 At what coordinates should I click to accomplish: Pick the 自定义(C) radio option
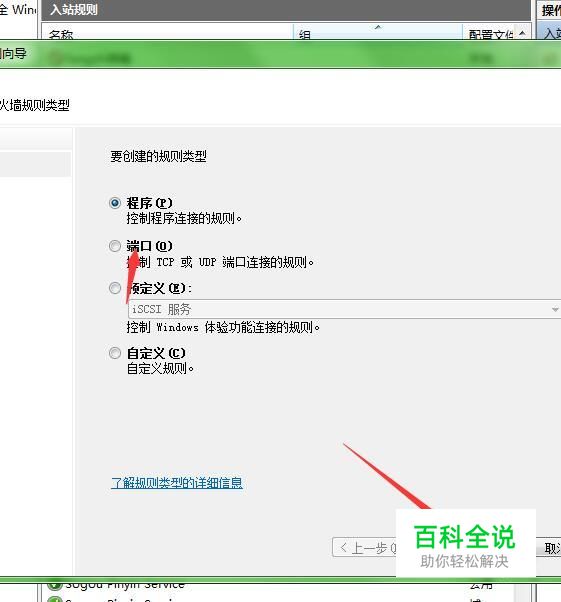114,353
